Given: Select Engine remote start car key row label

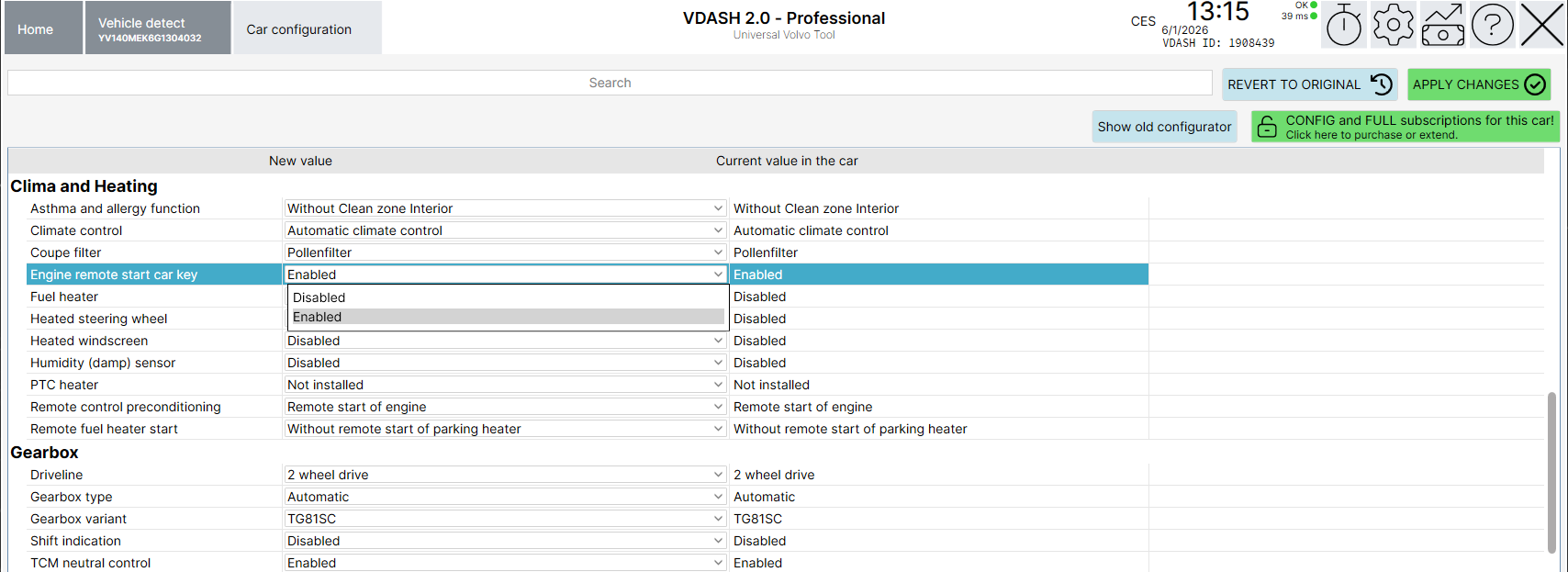Looking at the screenshot, I should [114, 275].
